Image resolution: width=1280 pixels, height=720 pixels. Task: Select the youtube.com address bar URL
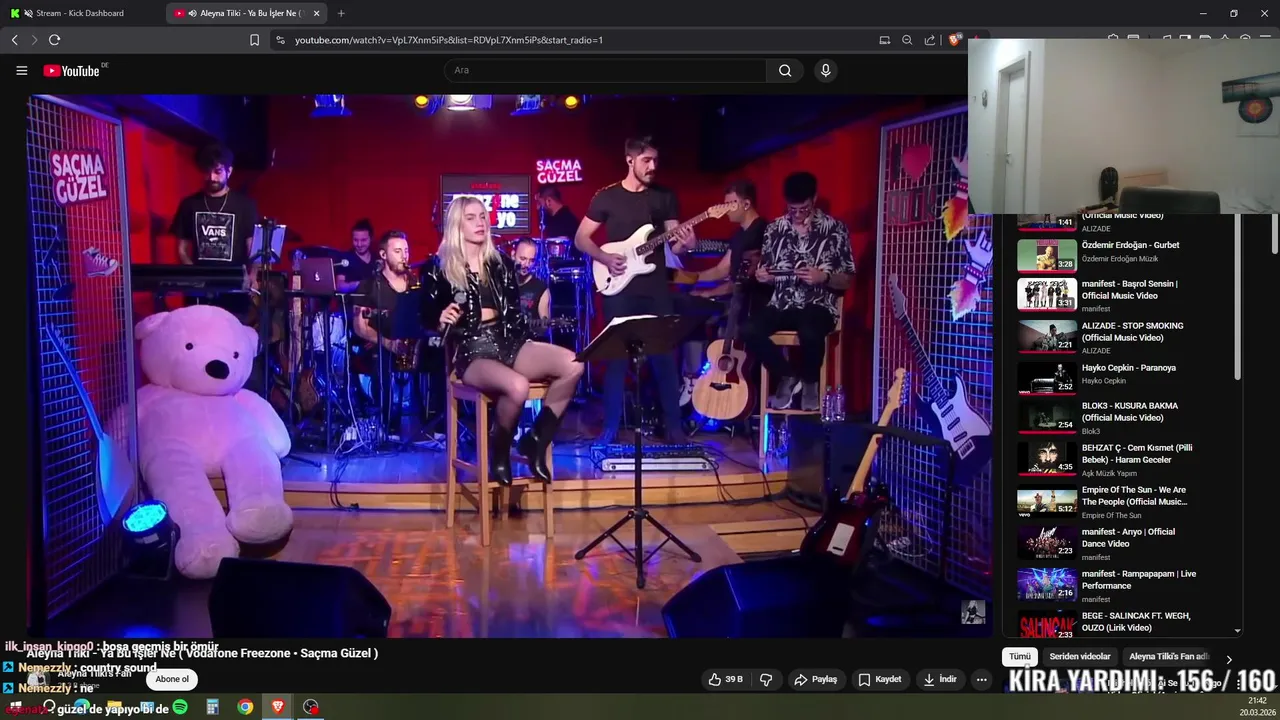[449, 40]
